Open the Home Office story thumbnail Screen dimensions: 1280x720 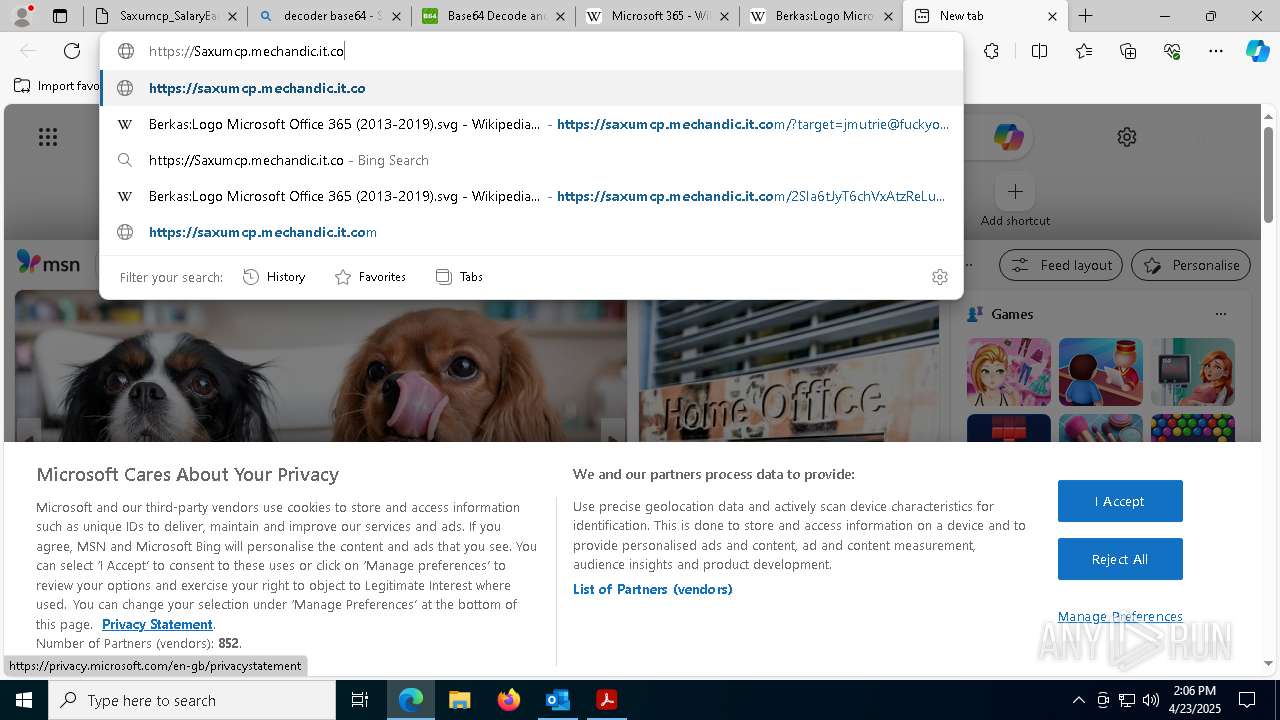[x=789, y=371]
